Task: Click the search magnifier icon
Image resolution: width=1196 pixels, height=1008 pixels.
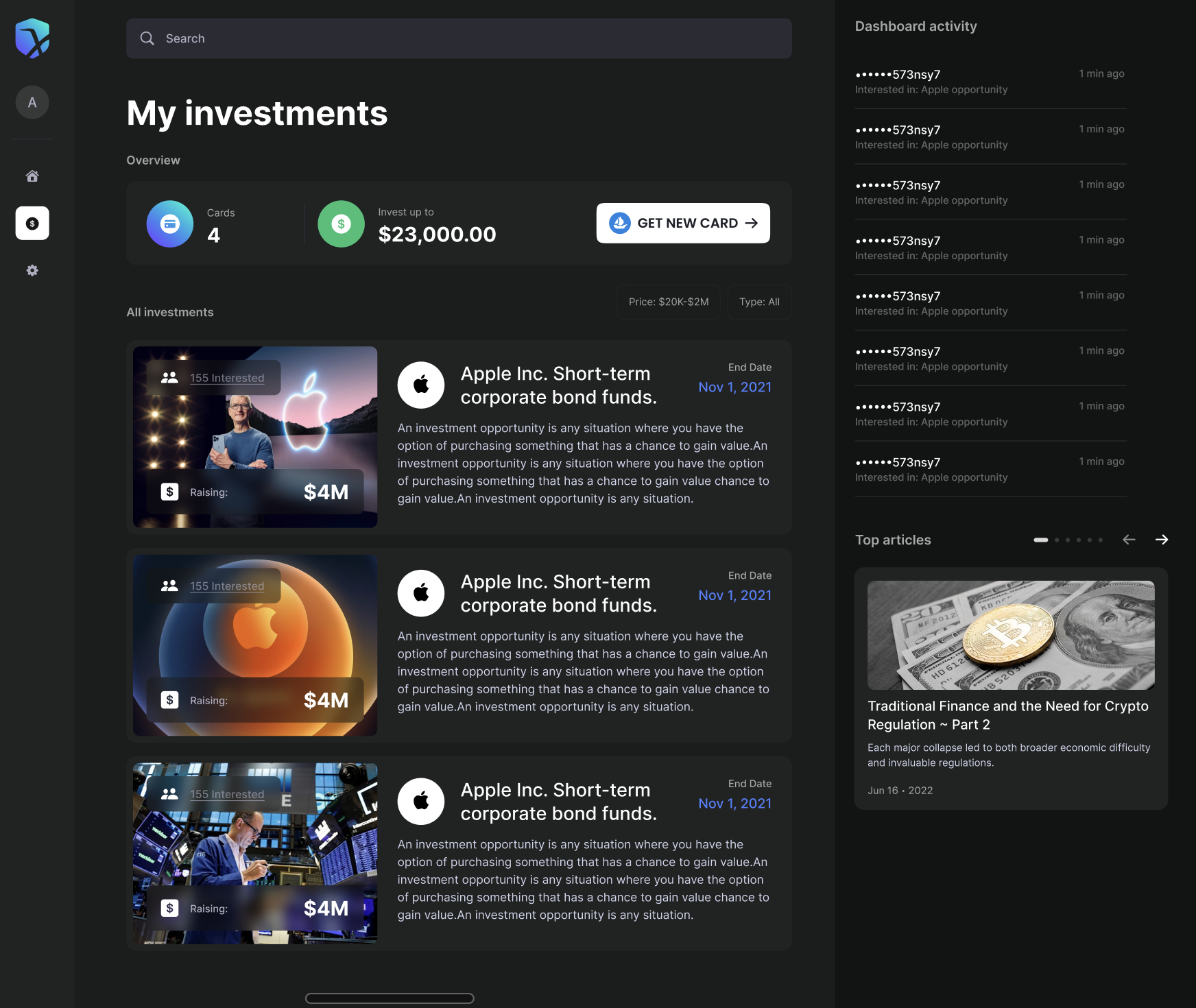Action: coord(147,38)
